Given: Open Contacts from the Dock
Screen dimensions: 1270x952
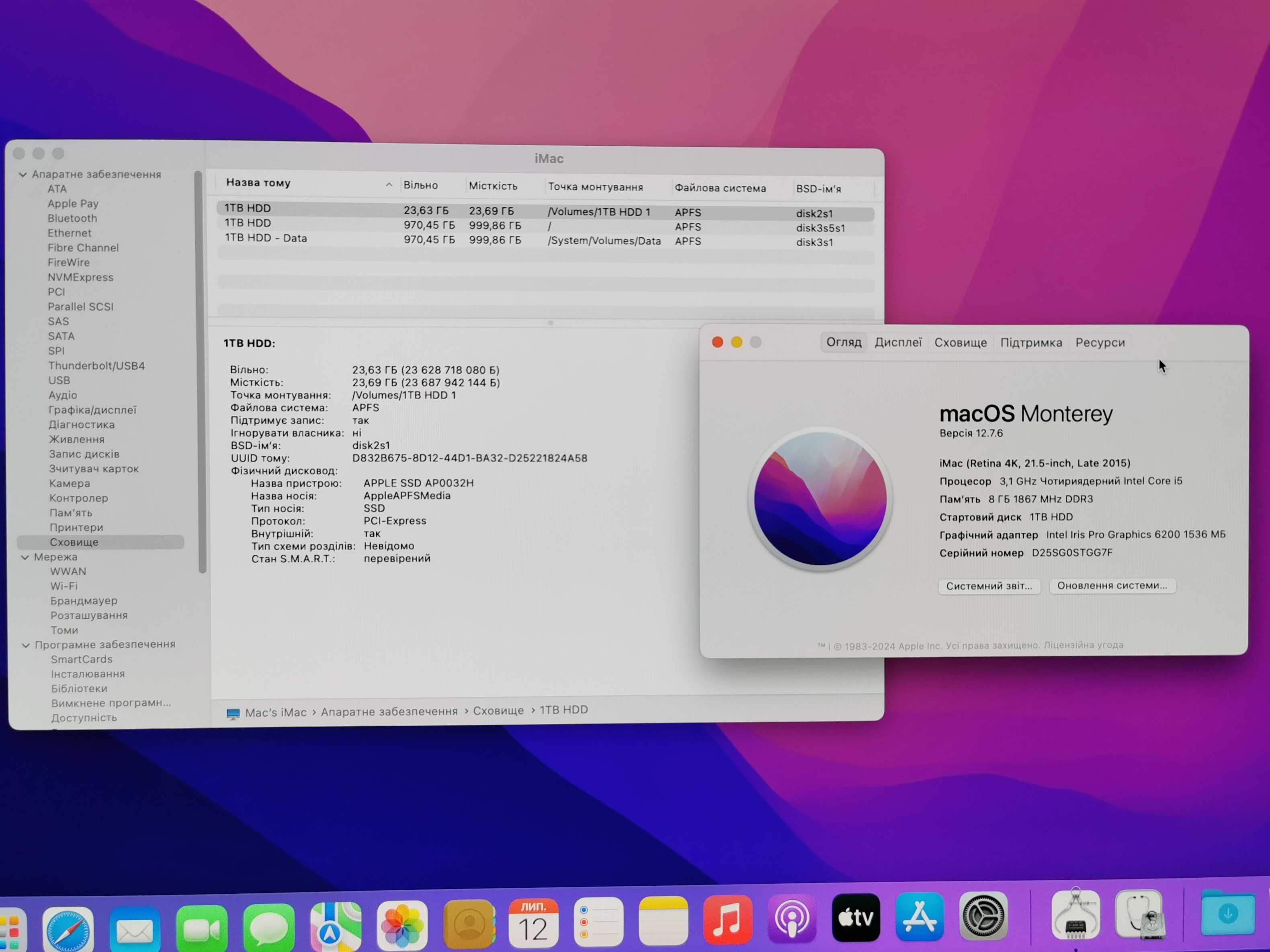Looking at the screenshot, I should 469,923.
